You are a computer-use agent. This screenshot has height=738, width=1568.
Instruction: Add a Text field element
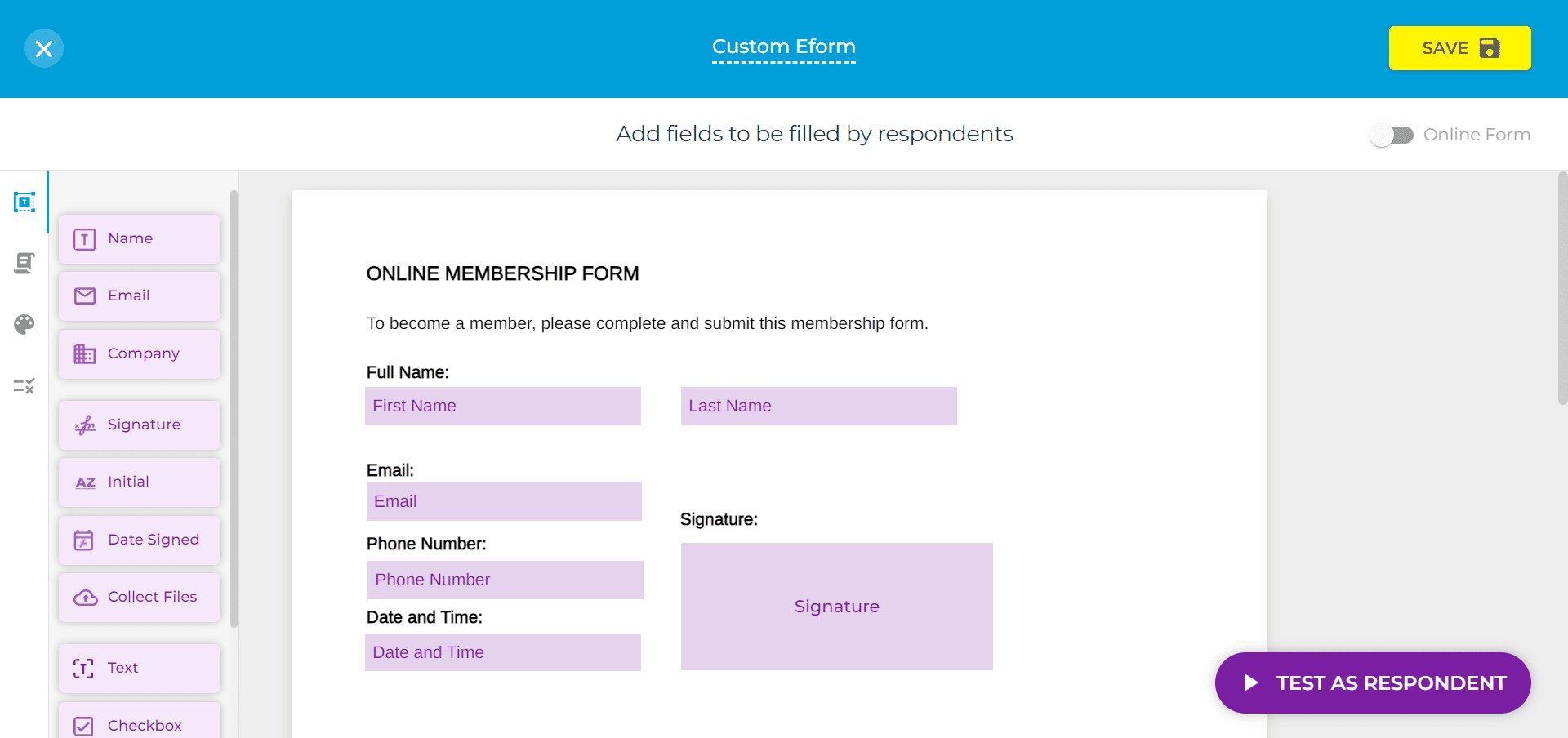[x=139, y=668]
